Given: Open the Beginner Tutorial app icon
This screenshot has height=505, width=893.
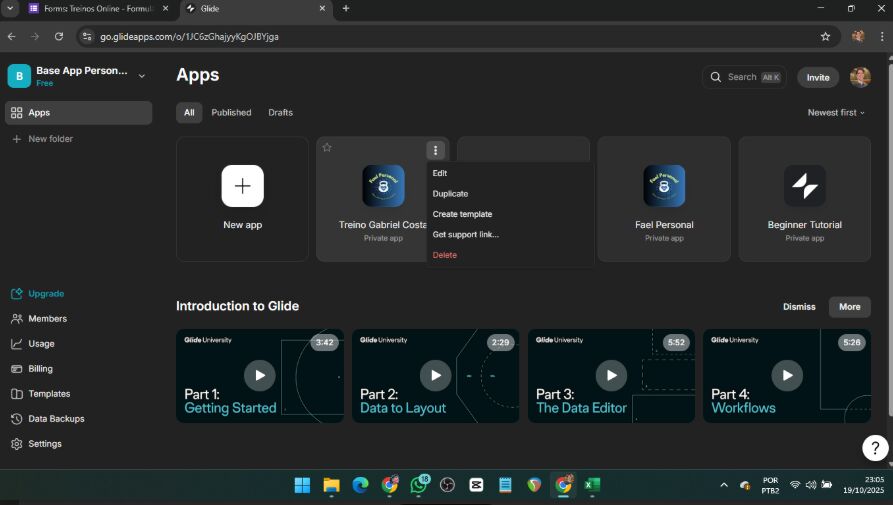Looking at the screenshot, I should 804,186.
